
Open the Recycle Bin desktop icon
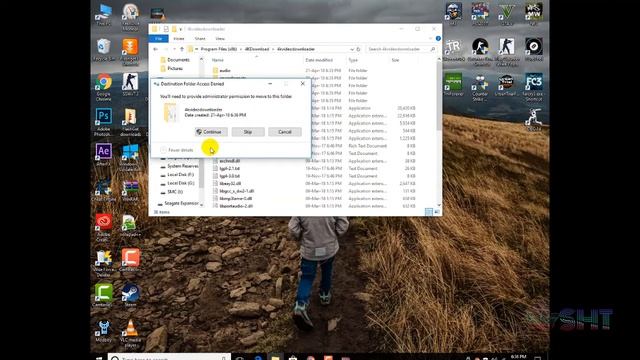point(103,49)
